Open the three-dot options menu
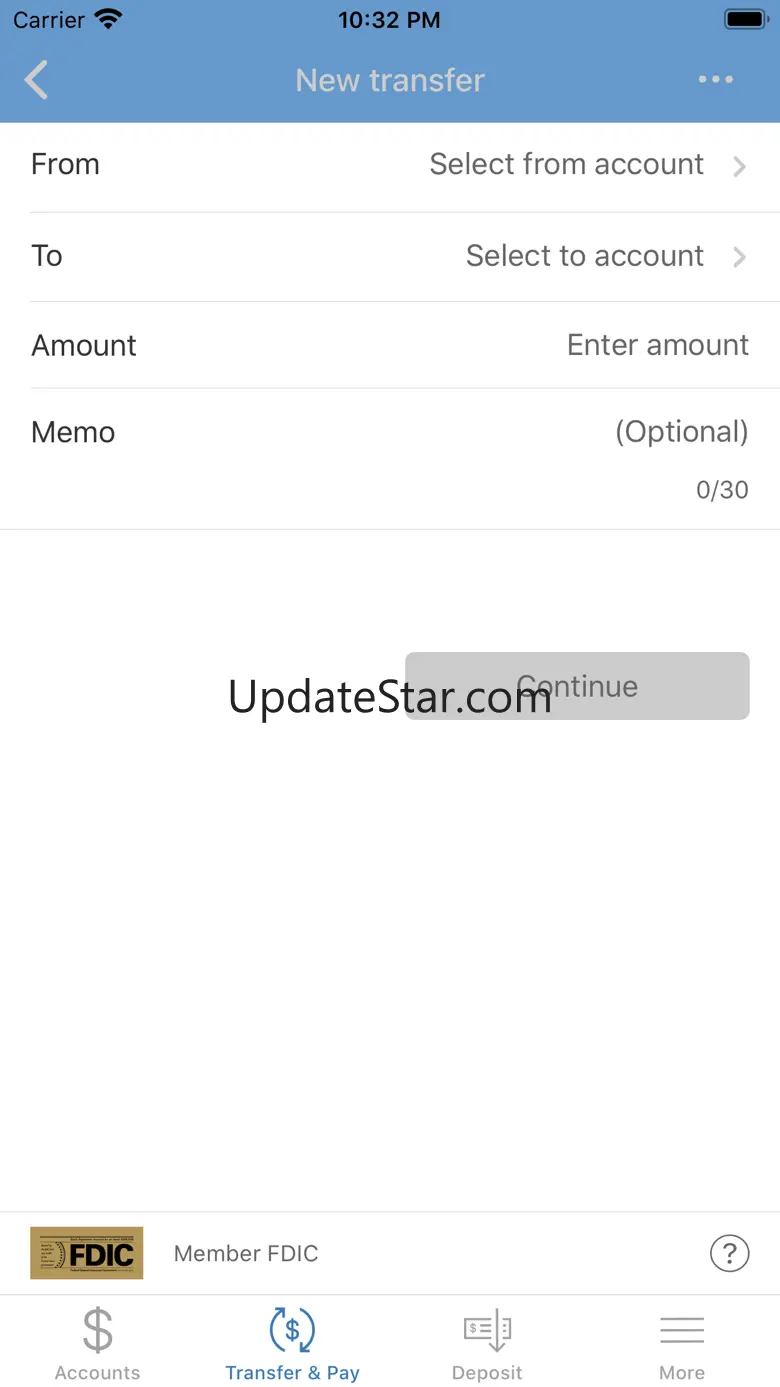 point(716,80)
